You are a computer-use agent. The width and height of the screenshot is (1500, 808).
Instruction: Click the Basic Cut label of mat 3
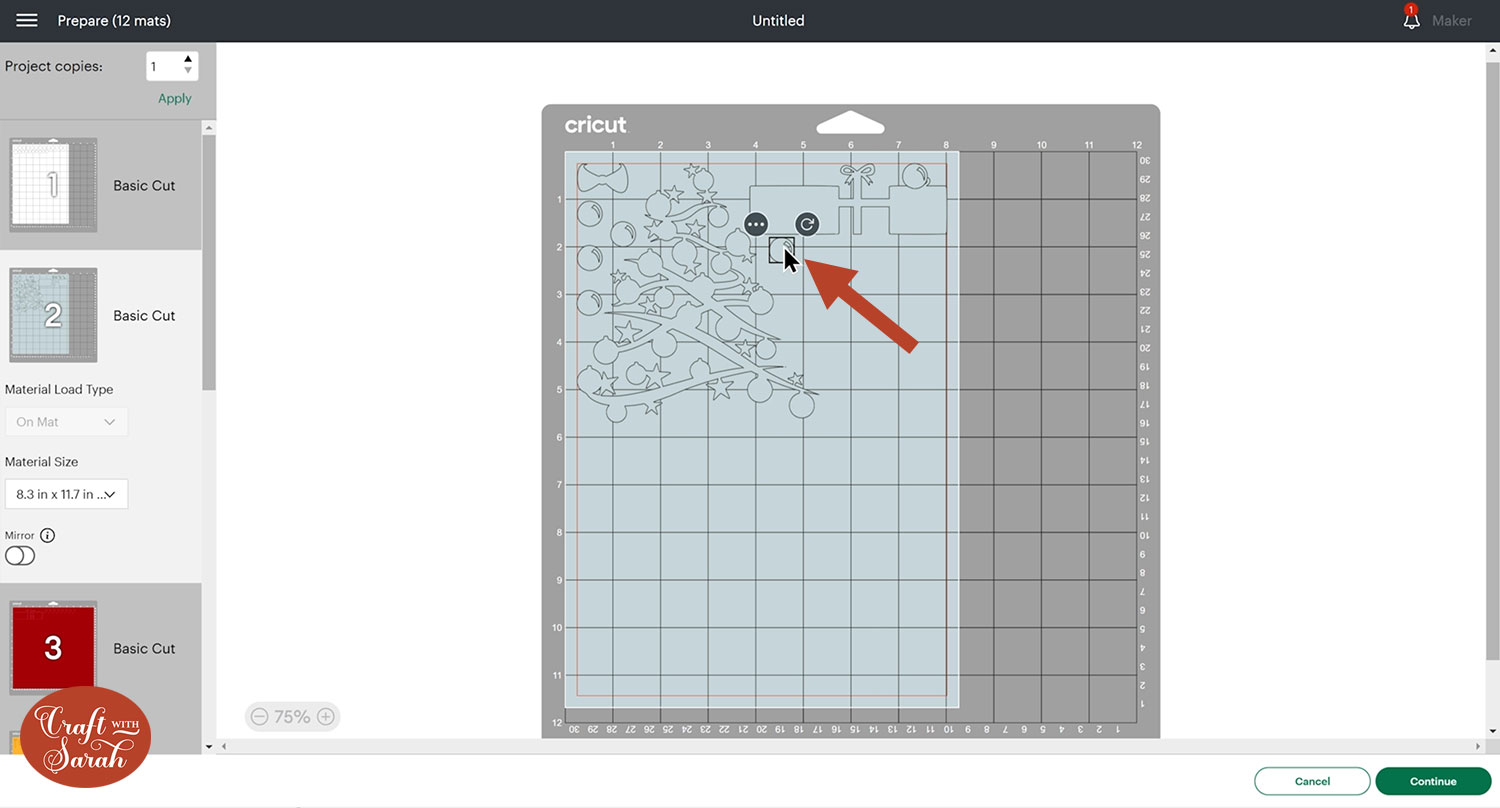pos(144,648)
